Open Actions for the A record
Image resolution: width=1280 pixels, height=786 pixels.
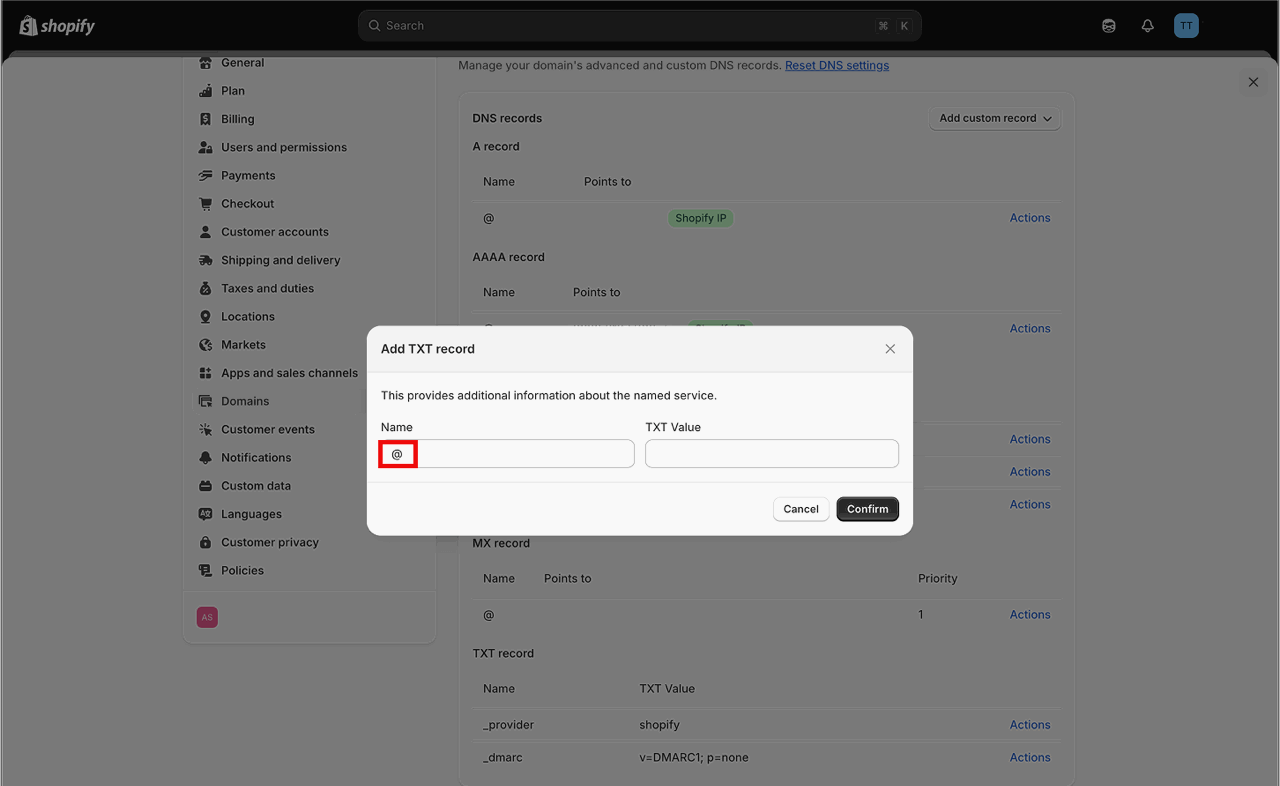point(1029,218)
